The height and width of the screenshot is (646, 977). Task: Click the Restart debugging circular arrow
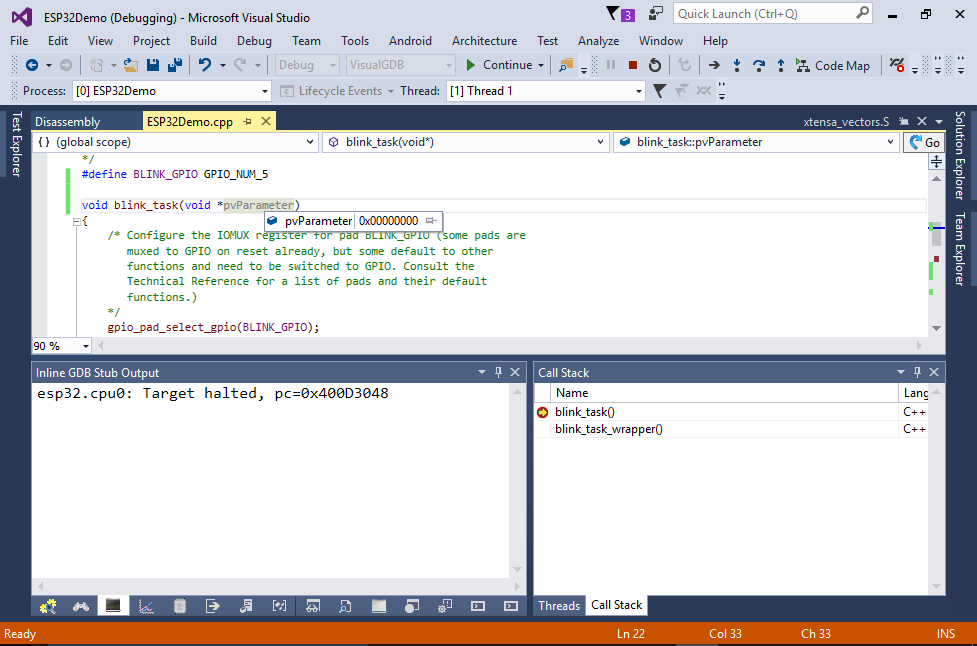click(x=654, y=65)
